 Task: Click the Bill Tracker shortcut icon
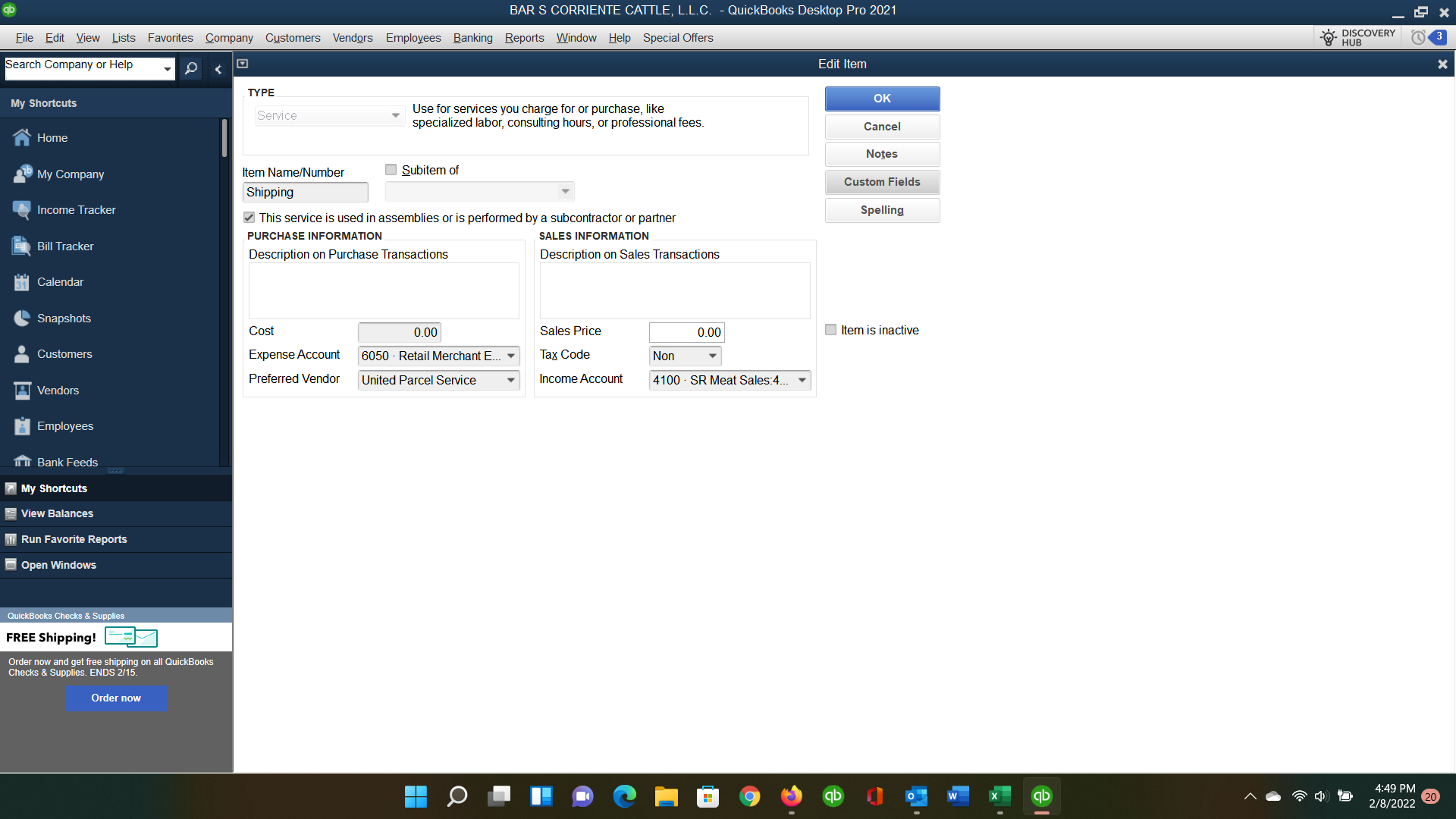click(20, 245)
